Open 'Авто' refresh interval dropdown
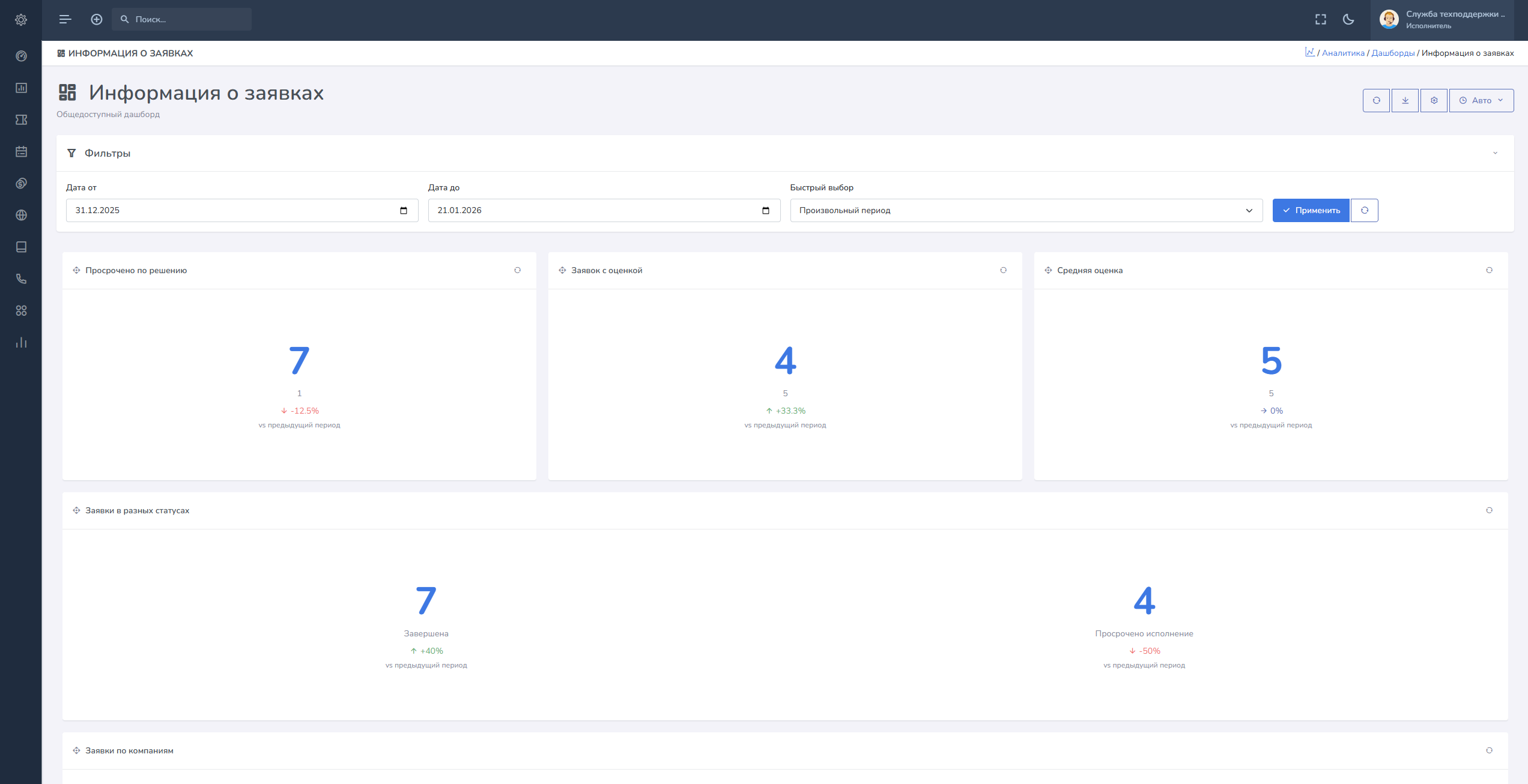 tap(1481, 100)
